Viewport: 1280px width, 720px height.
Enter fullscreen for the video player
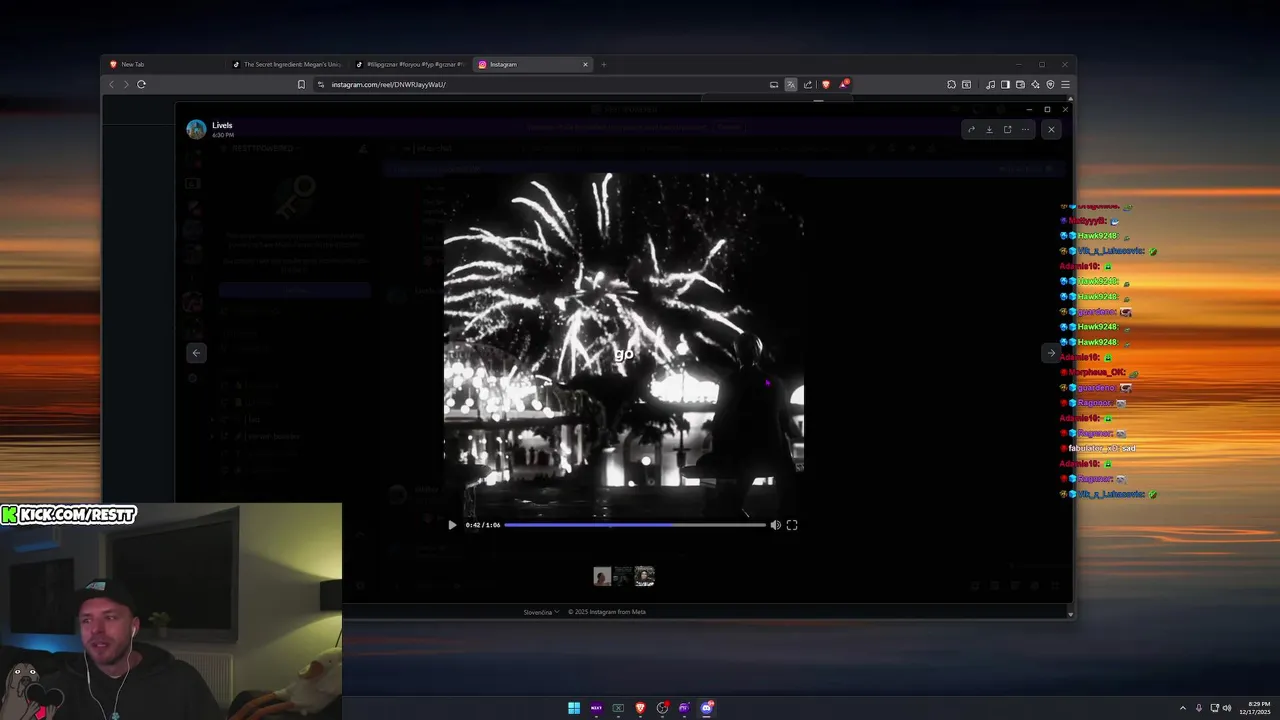coord(792,525)
